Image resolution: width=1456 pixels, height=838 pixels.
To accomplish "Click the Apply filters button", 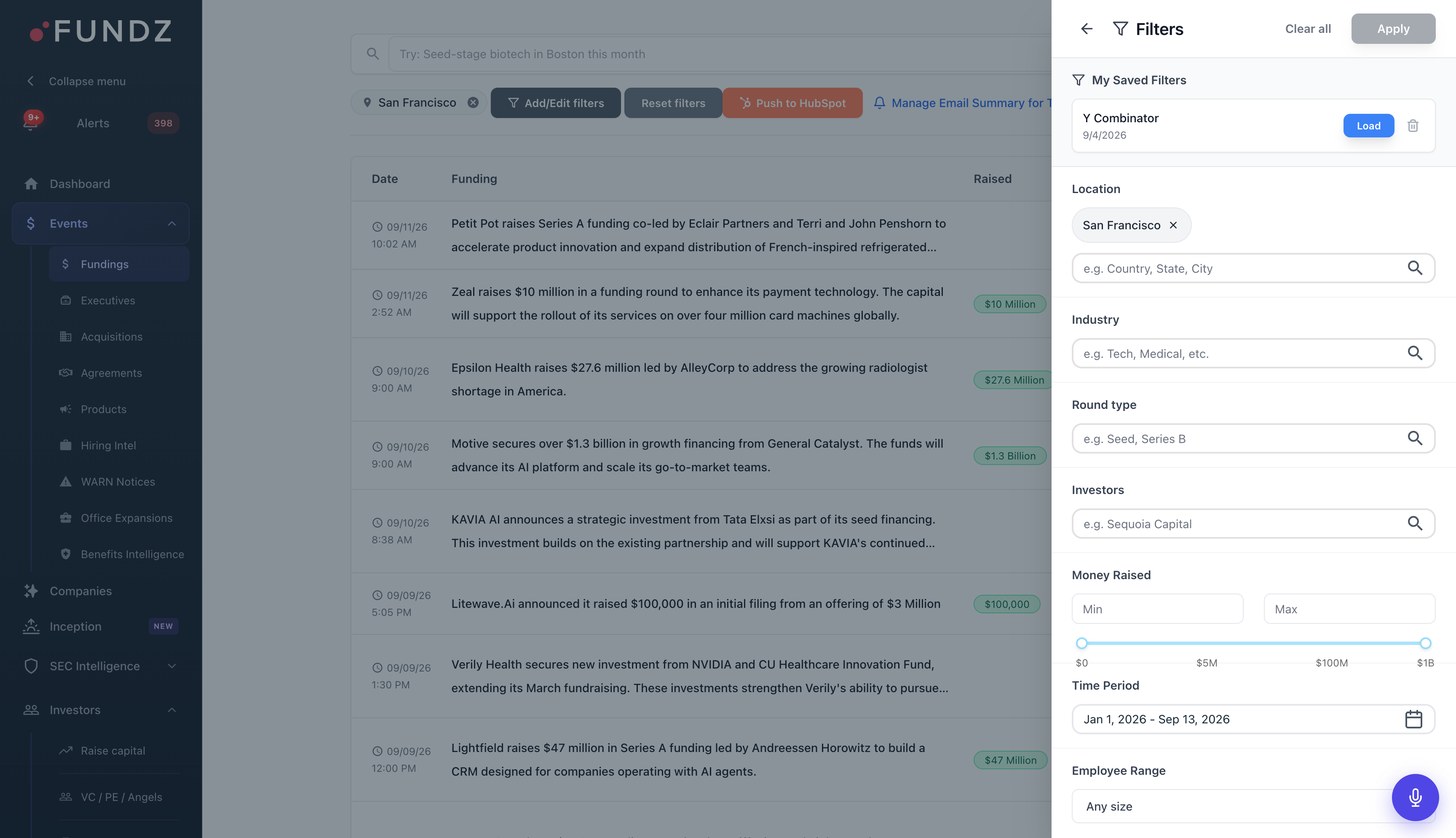I will point(1393,29).
